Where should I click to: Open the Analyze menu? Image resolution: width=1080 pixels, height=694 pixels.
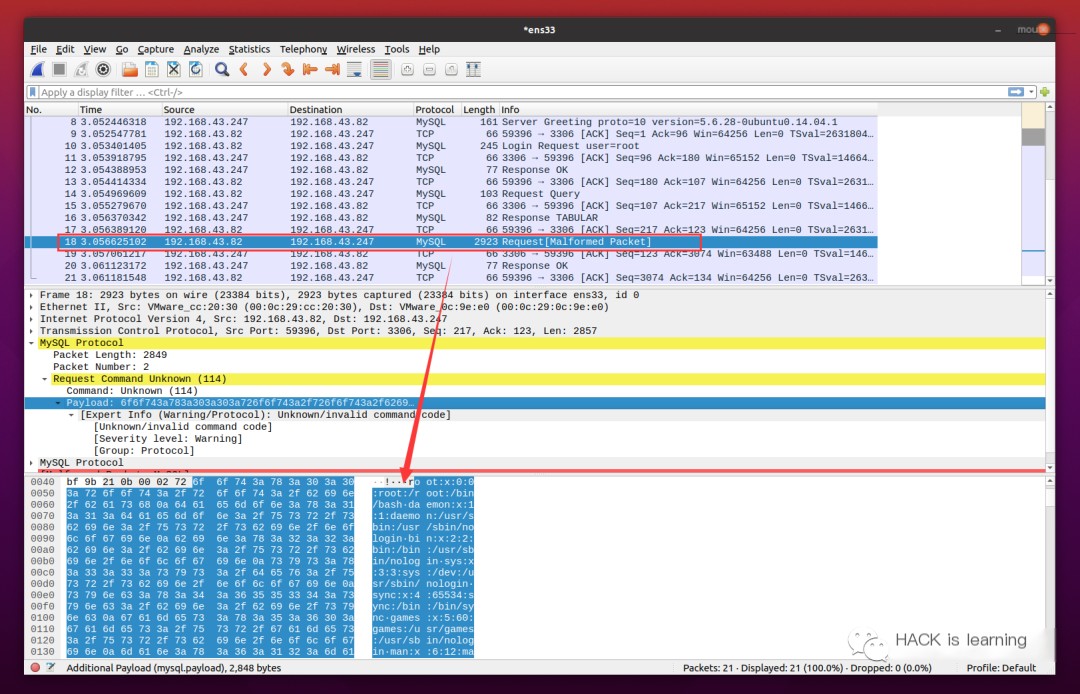click(201, 50)
